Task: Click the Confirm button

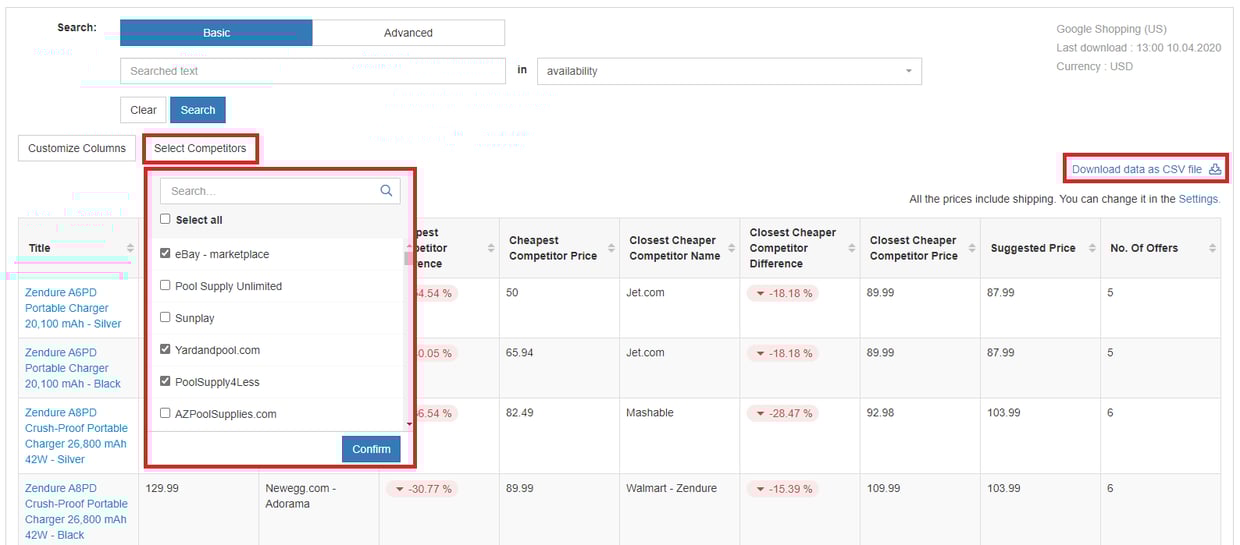Action: 371,449
